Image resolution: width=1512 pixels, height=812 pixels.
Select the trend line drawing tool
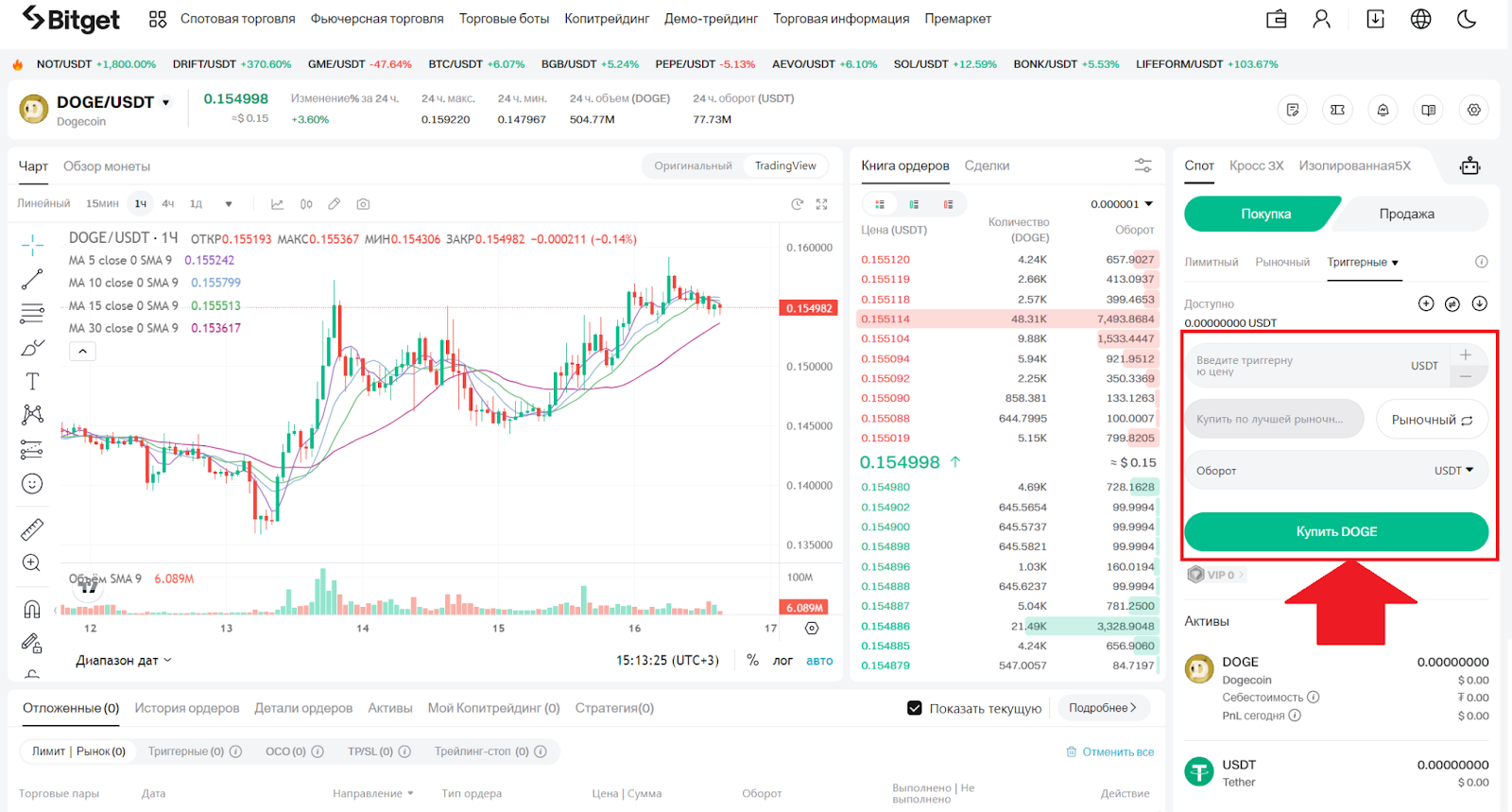point(32,280)
